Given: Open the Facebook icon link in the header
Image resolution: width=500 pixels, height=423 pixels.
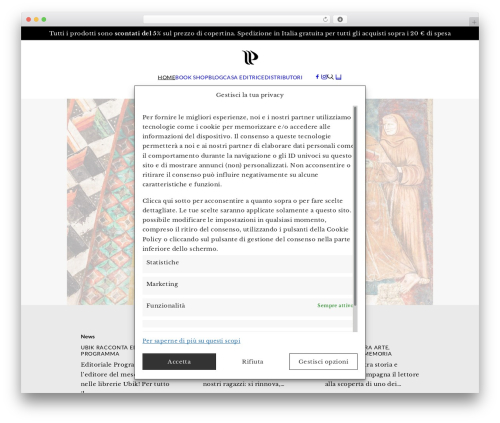Looking at the screenshot, I should [x=317, y=77].
